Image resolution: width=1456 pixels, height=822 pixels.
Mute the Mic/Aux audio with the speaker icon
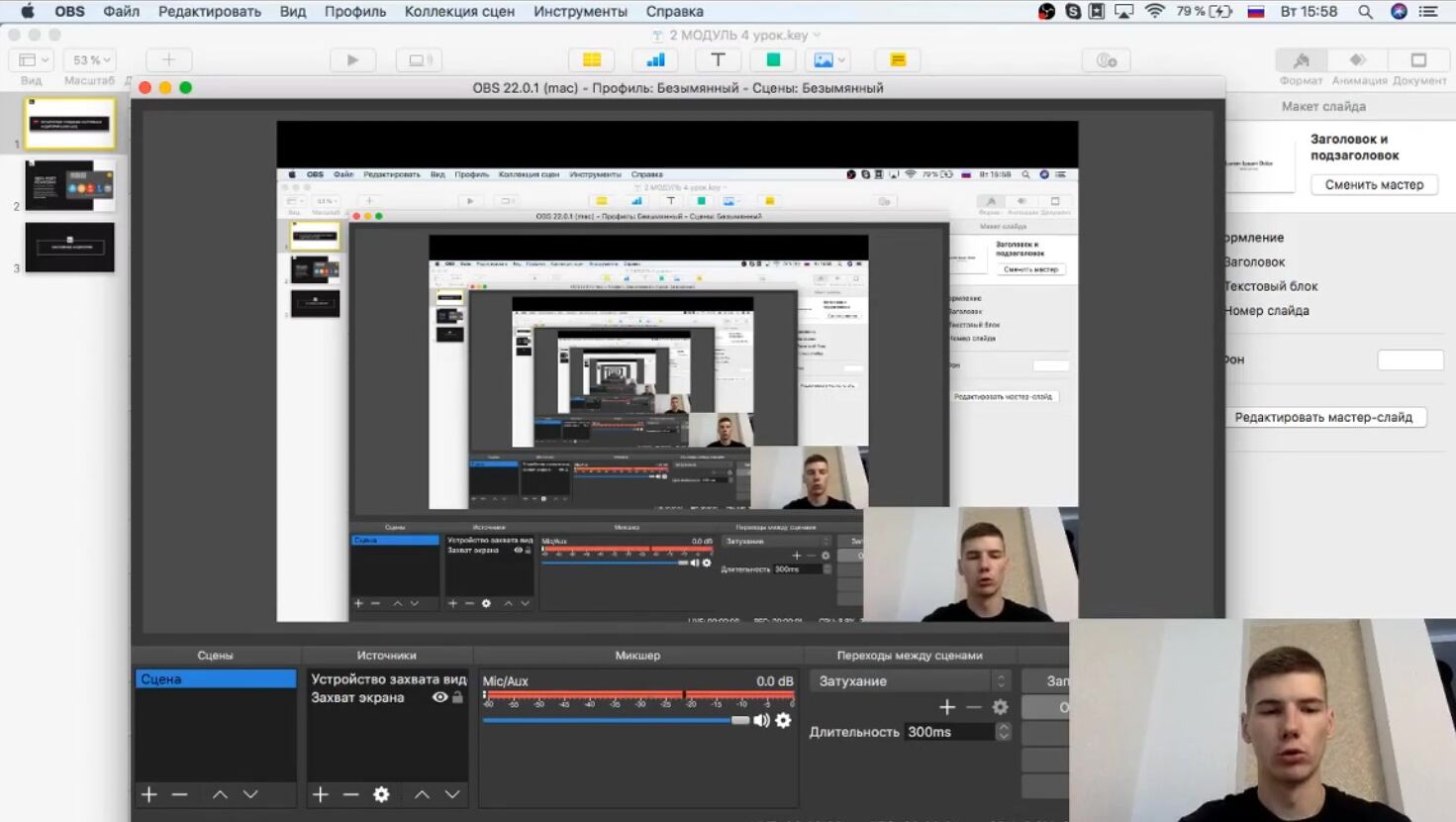[761, 720]
